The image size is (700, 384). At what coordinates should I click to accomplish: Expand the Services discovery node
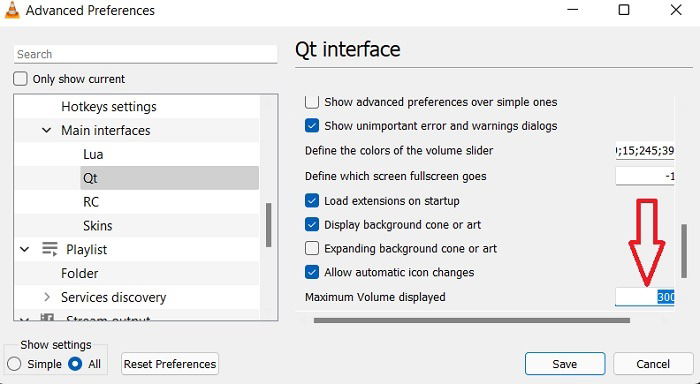[x=46, y=297]
